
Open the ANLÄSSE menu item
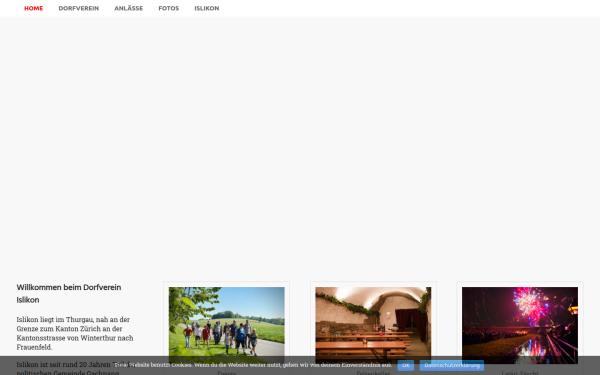(x=129, y=8)
